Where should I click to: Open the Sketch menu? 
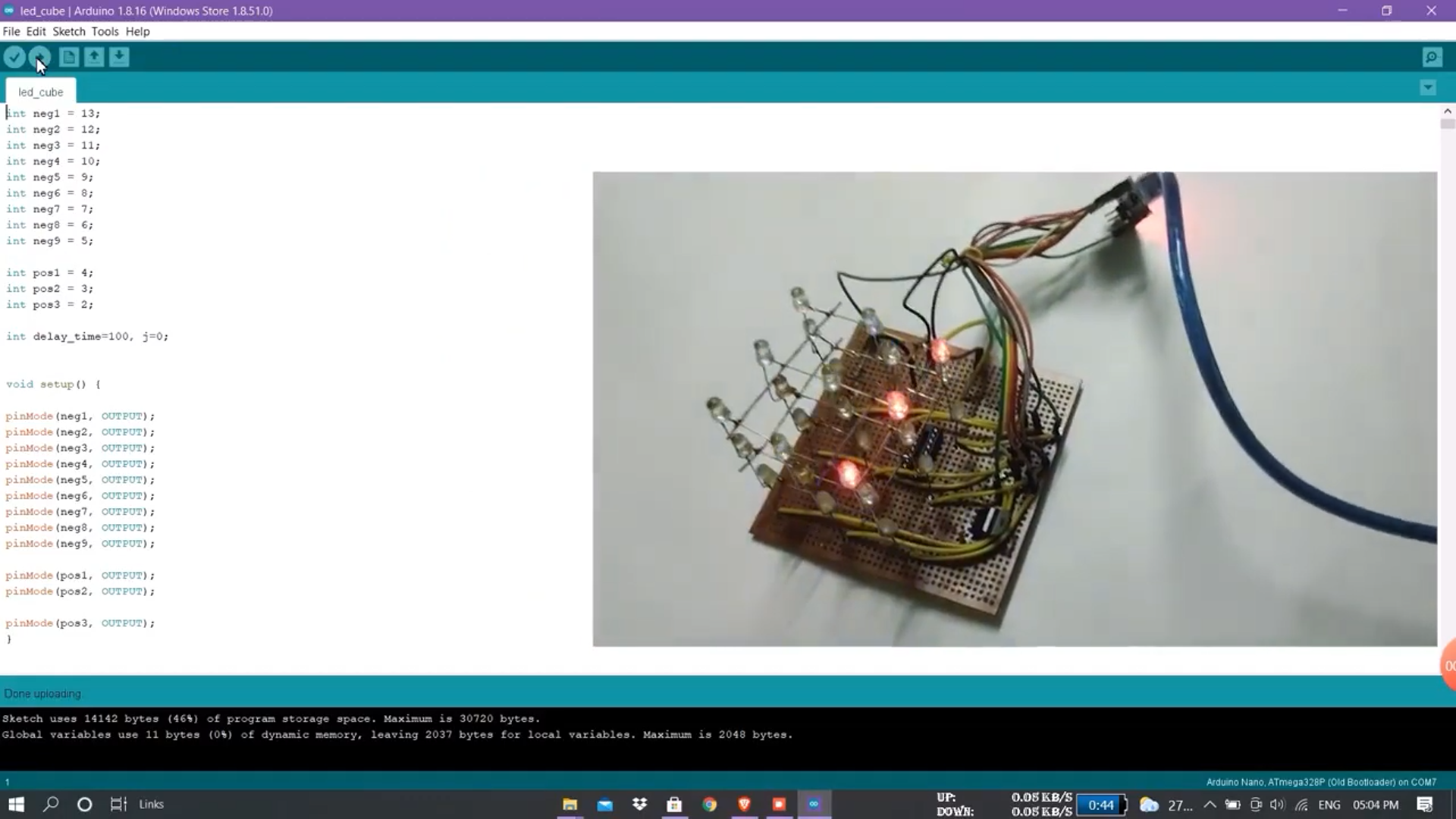pyautogui.click(x=68, y=31)
